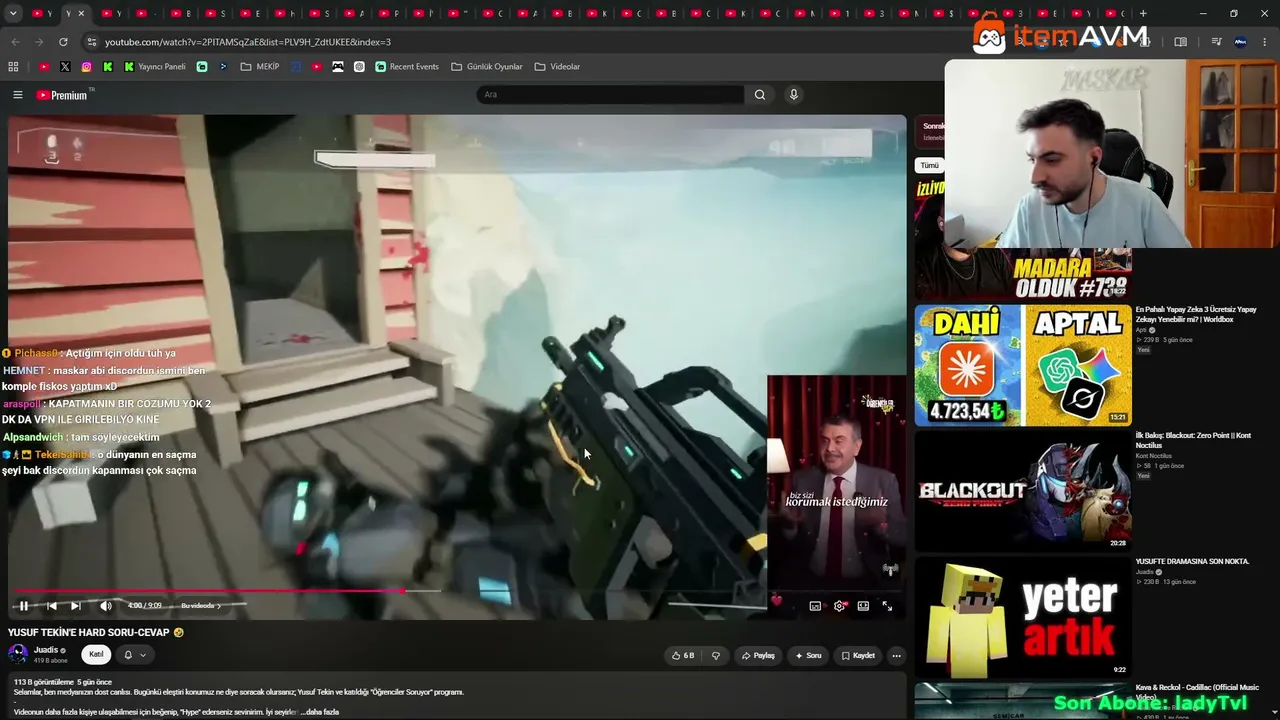
Task: Open the Kont Noctilus channel name
Action: (1153, 456)
